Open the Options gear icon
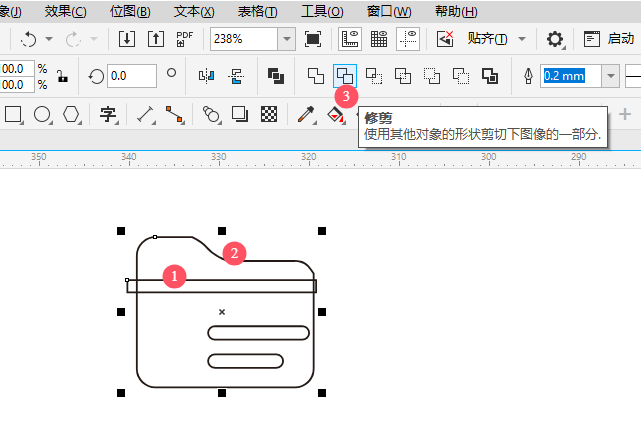This screenshot has width=641, height=440. (x=555, y=39)
